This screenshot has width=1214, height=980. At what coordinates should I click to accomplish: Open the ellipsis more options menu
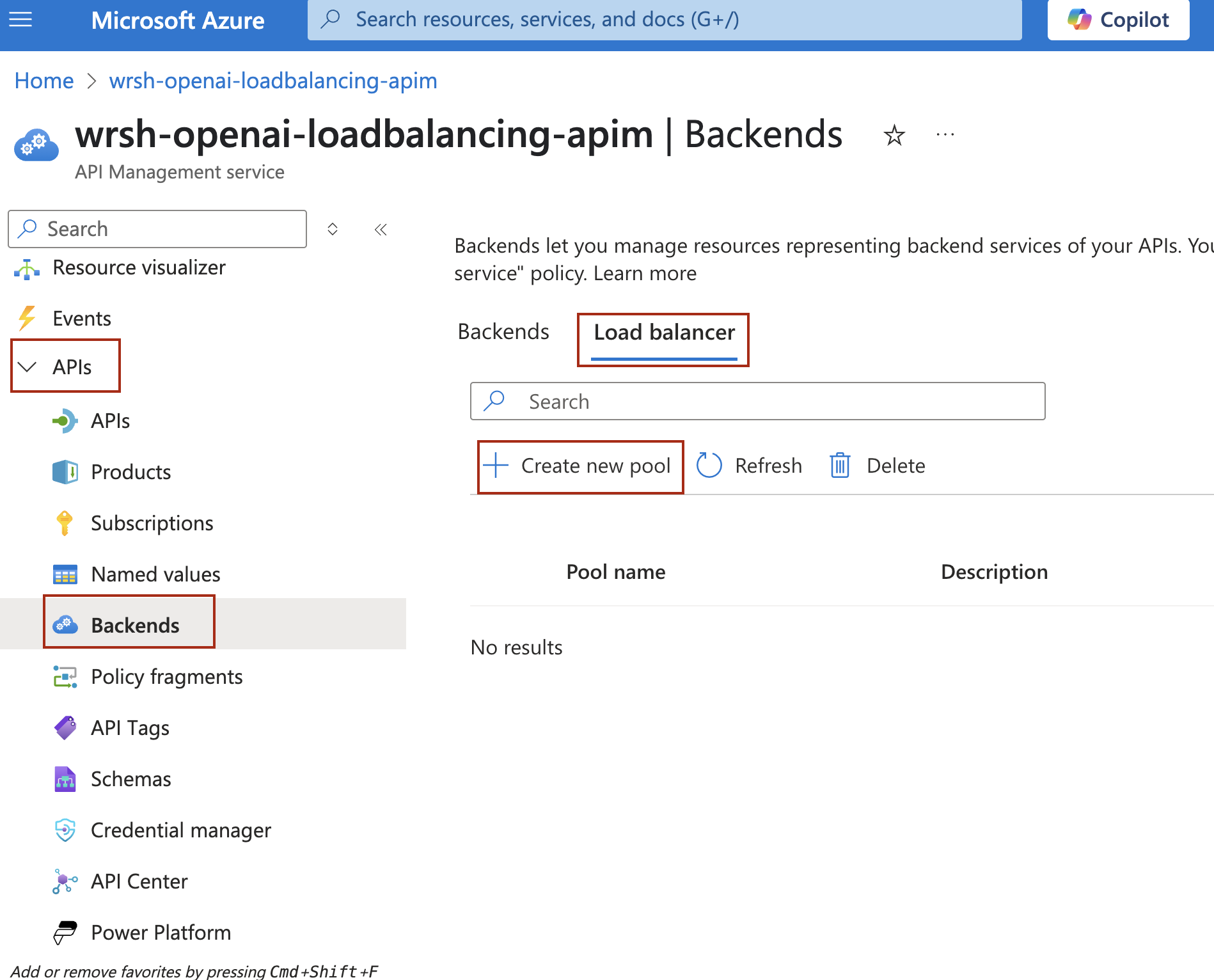click(945, 135)
